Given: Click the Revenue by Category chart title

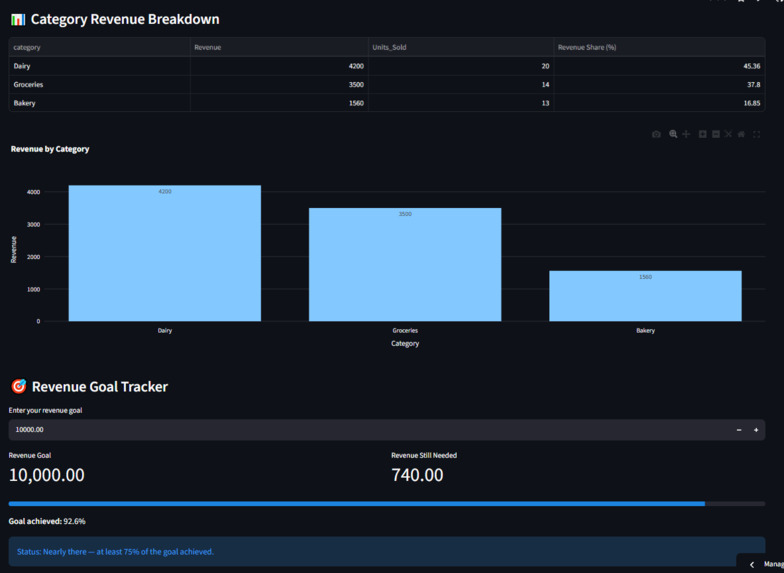Looking at the screenshot, I should (x=50, y=149).
